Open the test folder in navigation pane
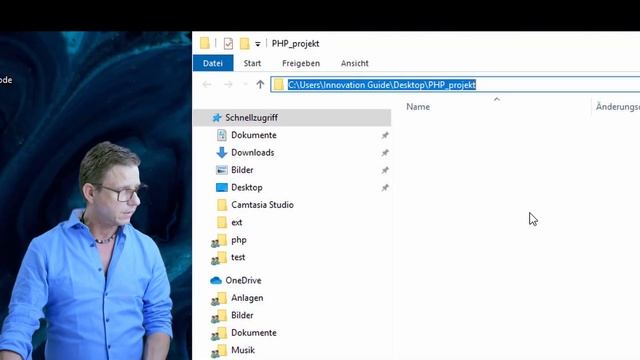Viewport: 640px width, 360px height. click(238, 257)
